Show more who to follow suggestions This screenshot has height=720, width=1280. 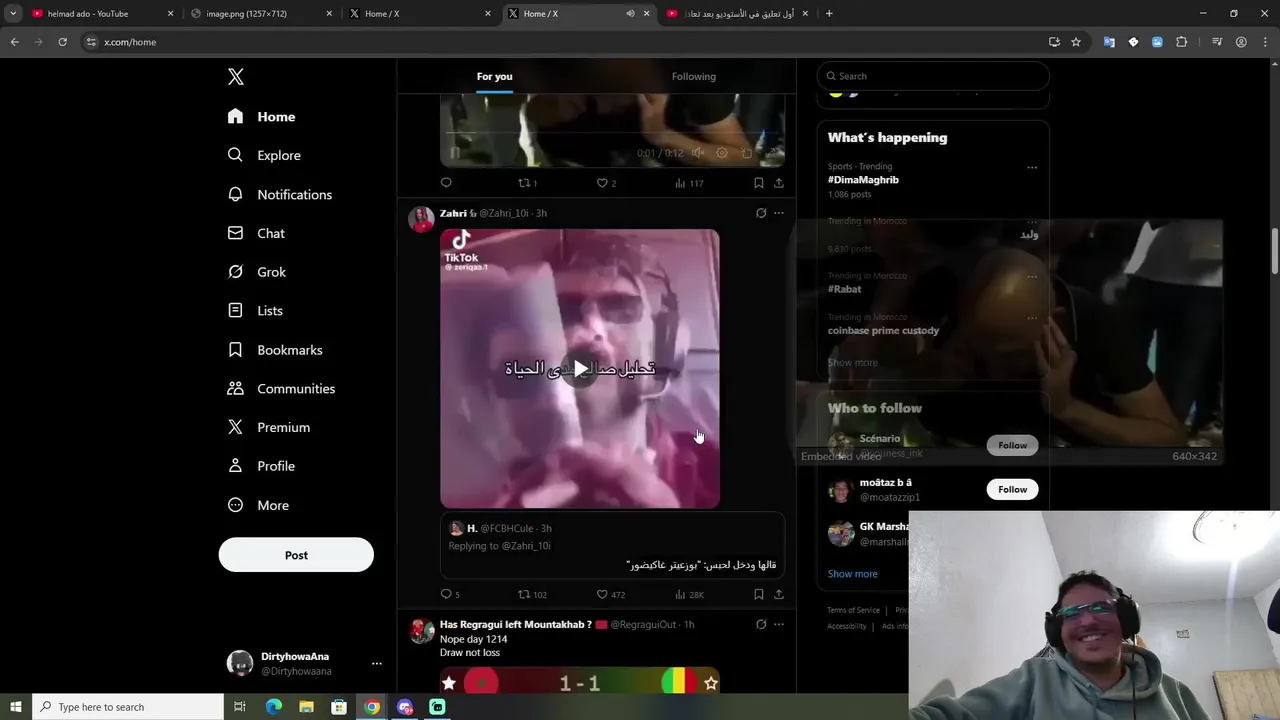click(x=852, y=574)
